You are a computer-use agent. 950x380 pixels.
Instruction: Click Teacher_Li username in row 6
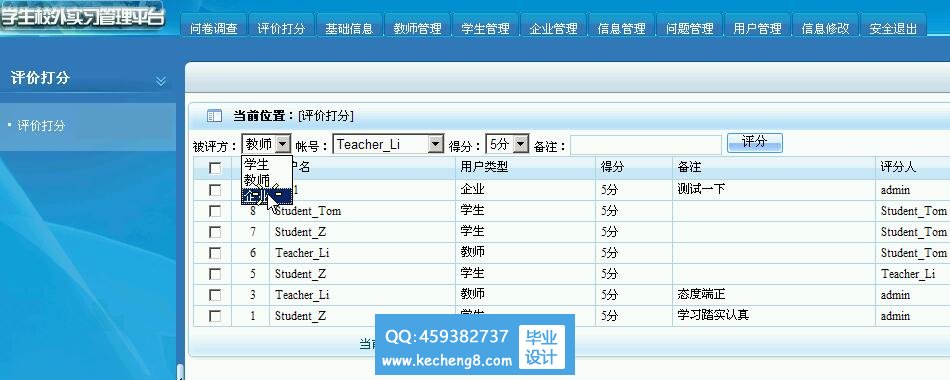tap(302, 253)
